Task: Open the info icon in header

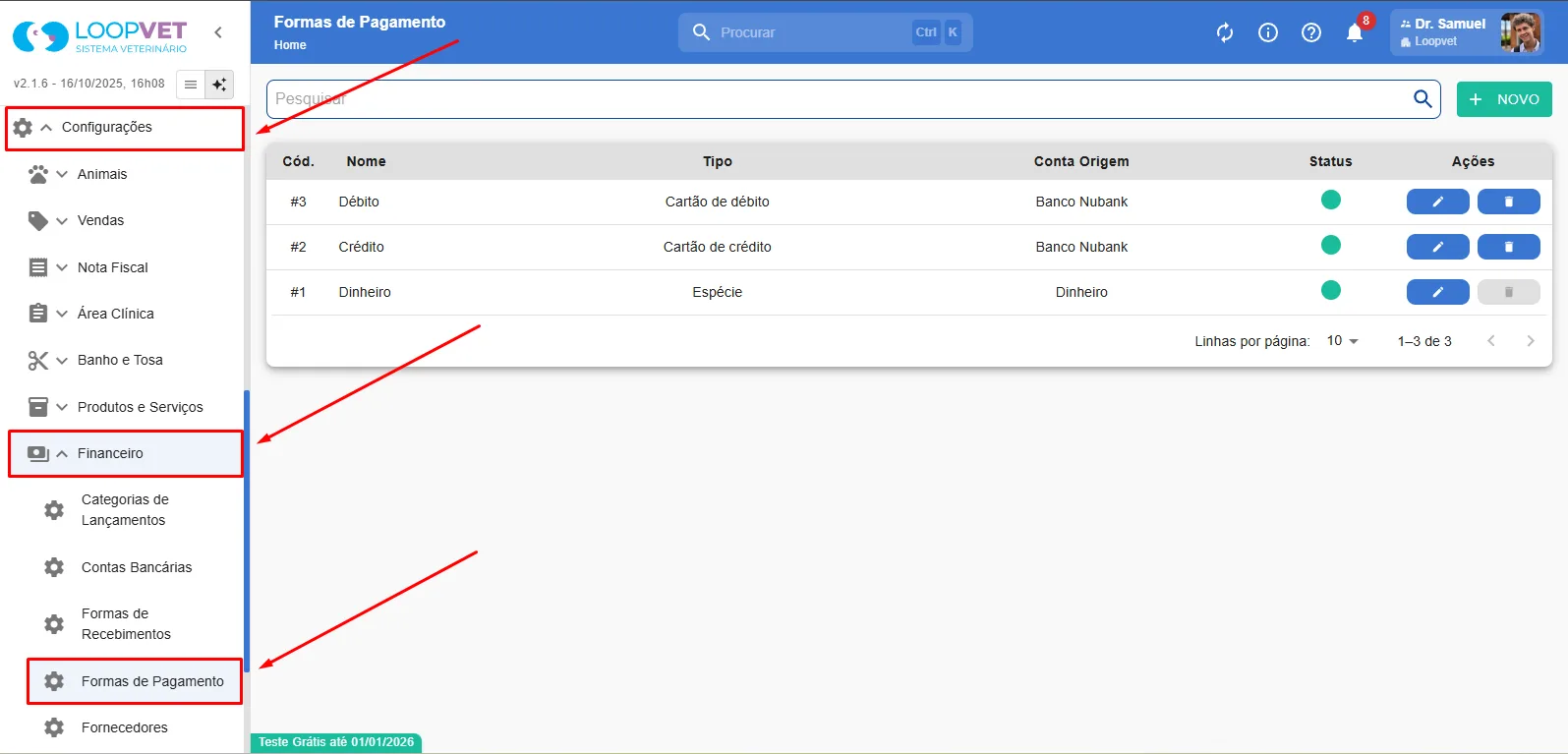Action: 1268,32
